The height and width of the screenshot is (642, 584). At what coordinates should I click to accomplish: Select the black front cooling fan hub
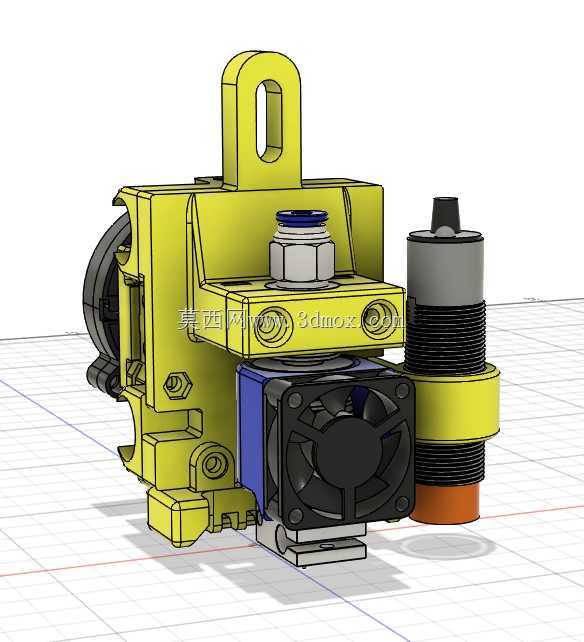(349, 451)
